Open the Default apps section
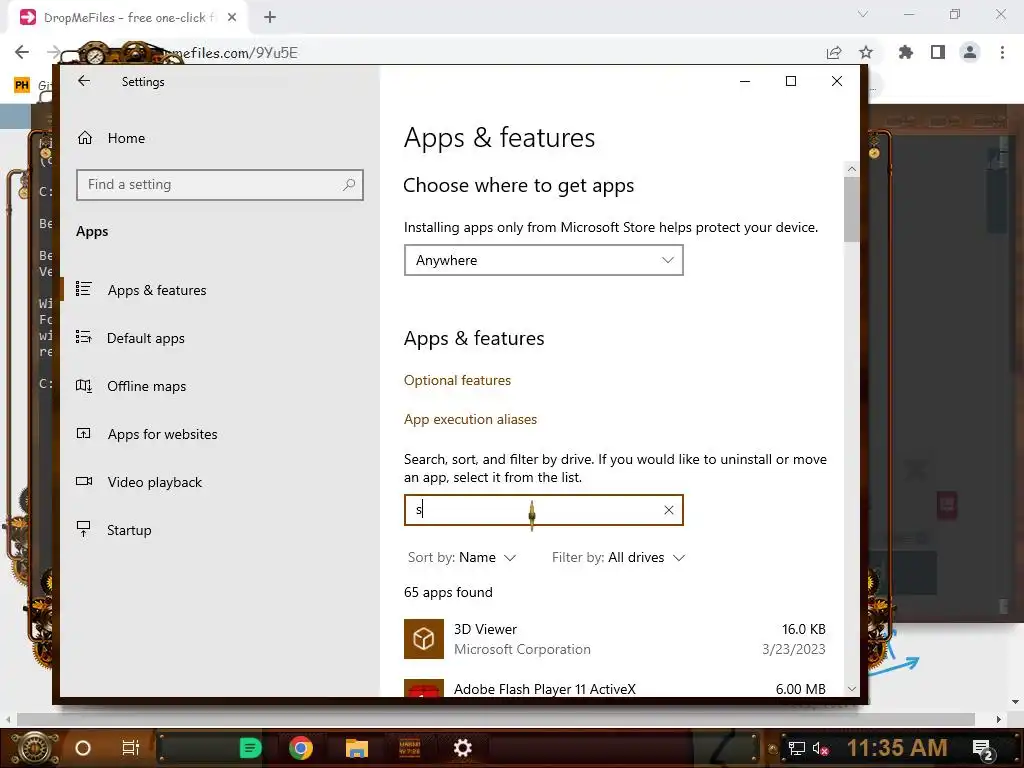 pos(219,338)
